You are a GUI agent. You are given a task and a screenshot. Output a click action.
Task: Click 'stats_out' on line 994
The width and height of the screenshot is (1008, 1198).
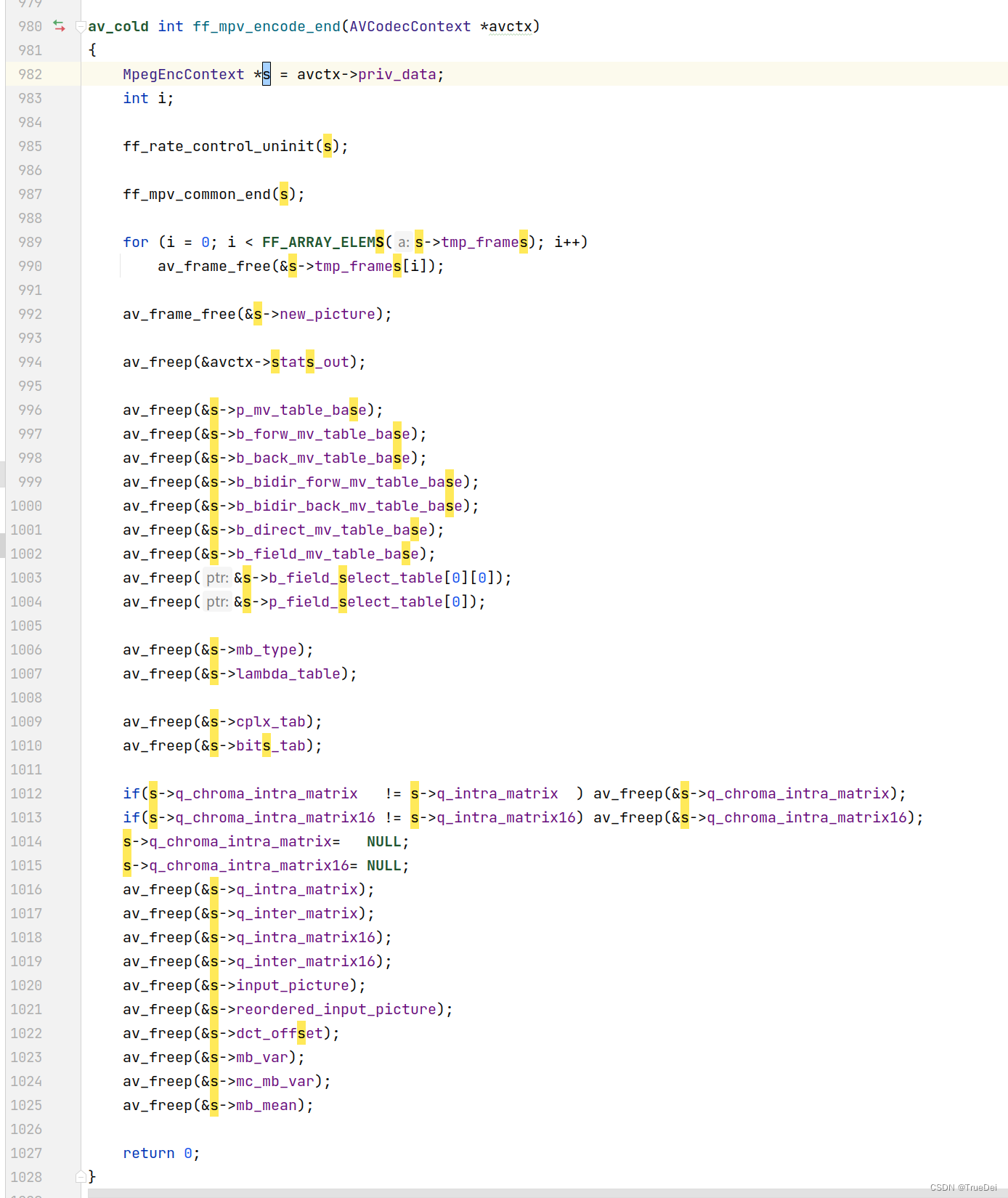tap(310, 362)
